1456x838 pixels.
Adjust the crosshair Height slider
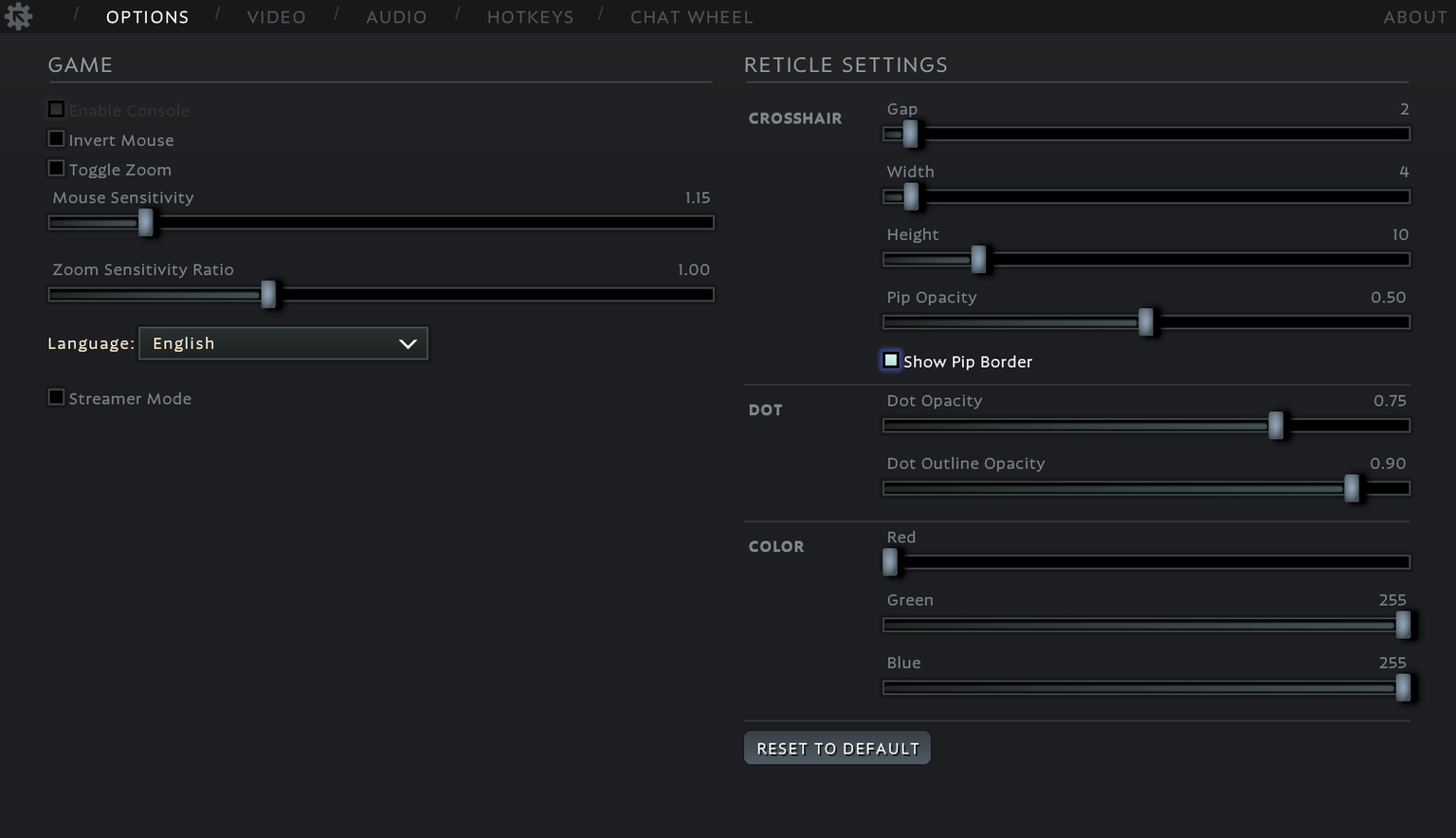click(x=978, y=259)
